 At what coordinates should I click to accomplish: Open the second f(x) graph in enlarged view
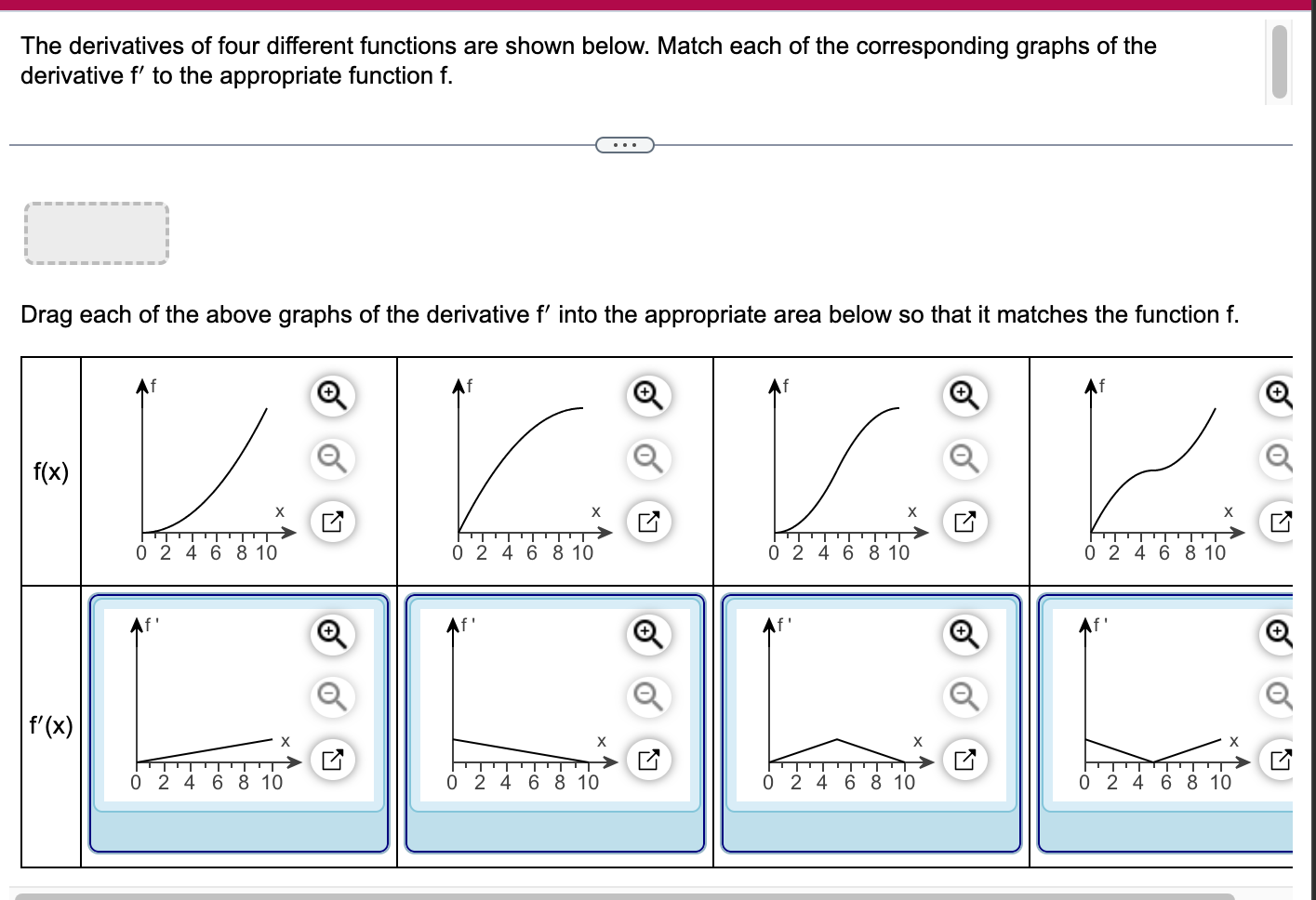coord(647,522)
